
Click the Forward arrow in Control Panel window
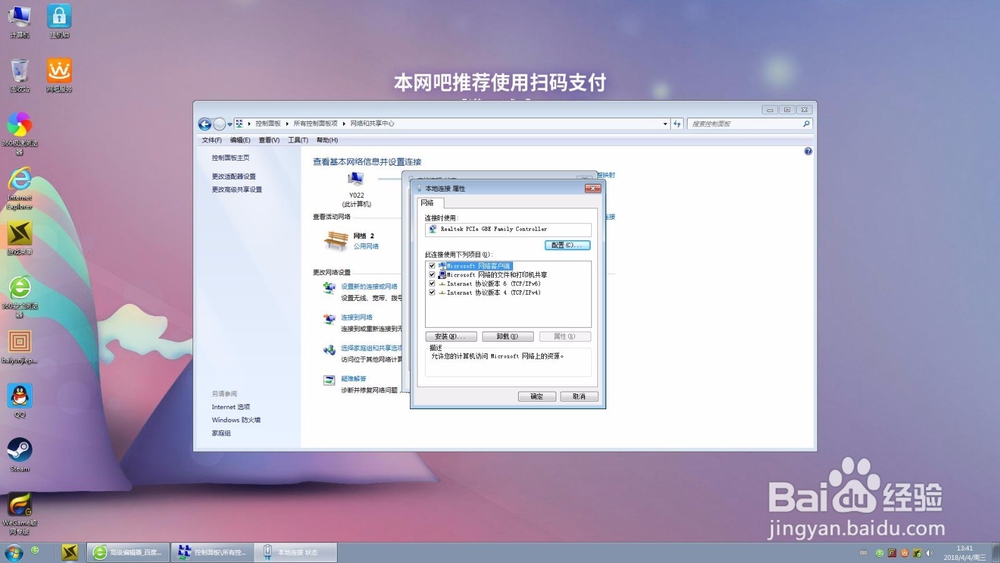coord(219,124)
